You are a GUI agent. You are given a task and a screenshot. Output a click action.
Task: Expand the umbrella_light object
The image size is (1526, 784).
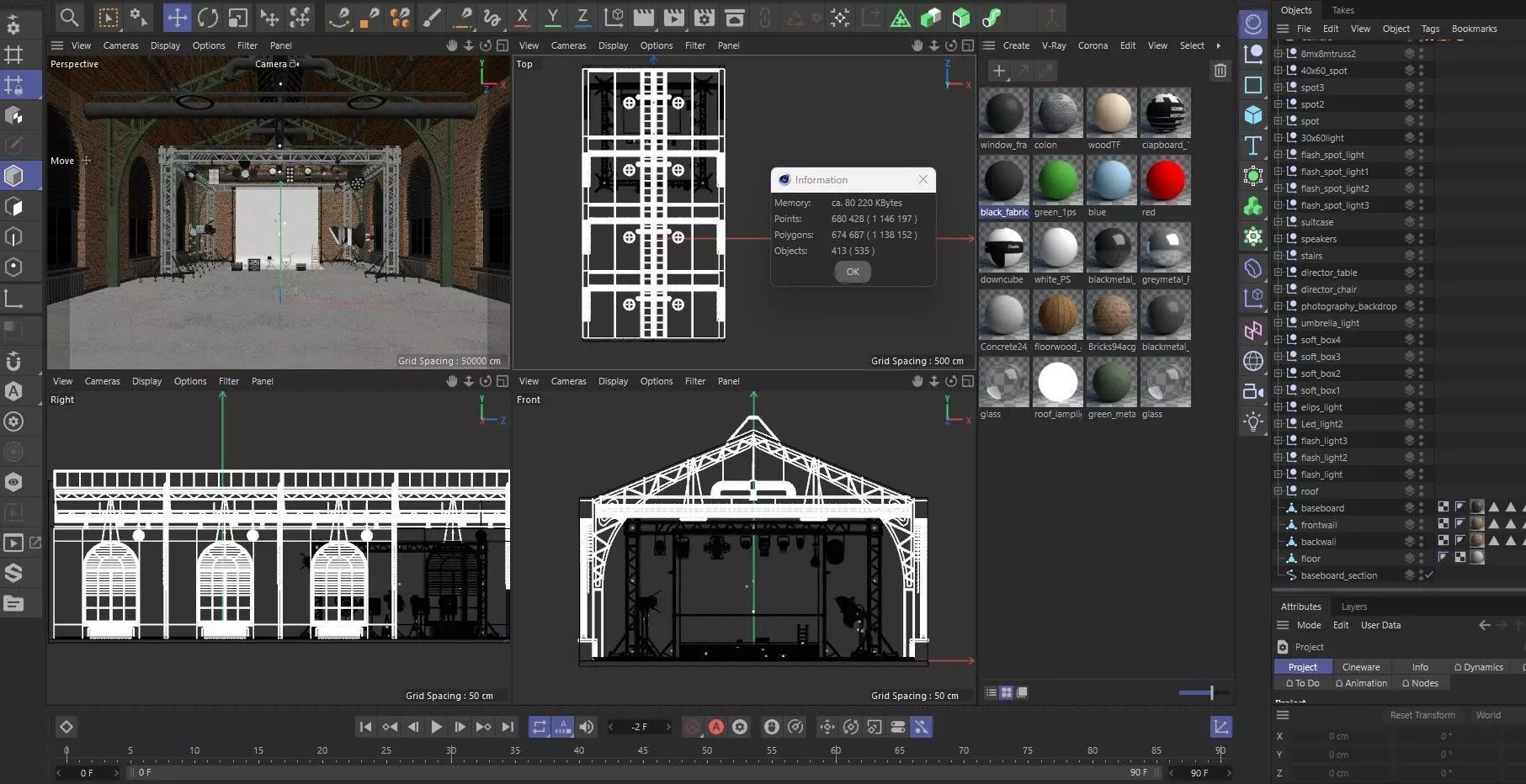[x=1278, y=323]
